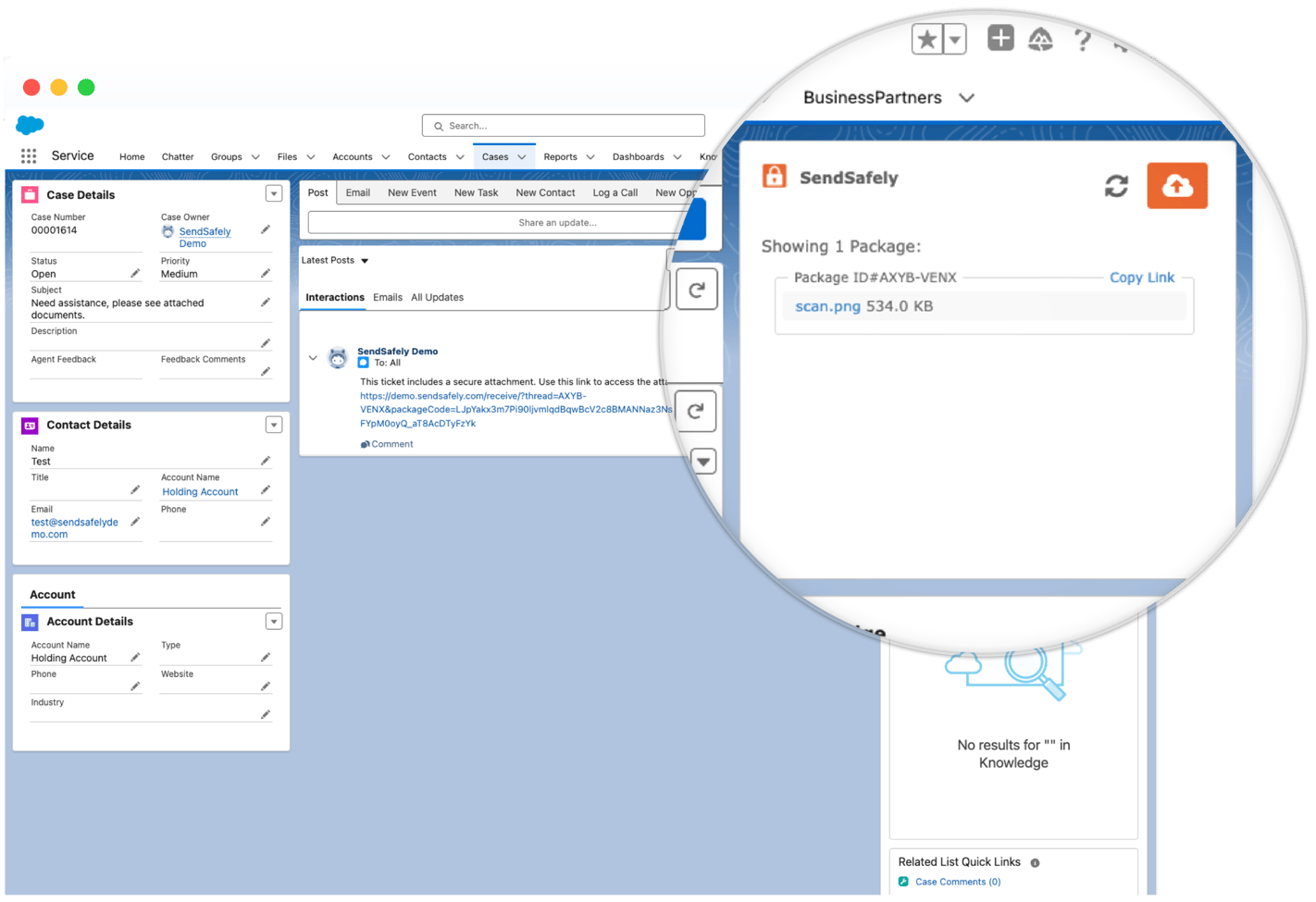Click the feed refresh icon beside Latest Posts
The height and width of the screenshot is (902, 1316).
[696, 289]
